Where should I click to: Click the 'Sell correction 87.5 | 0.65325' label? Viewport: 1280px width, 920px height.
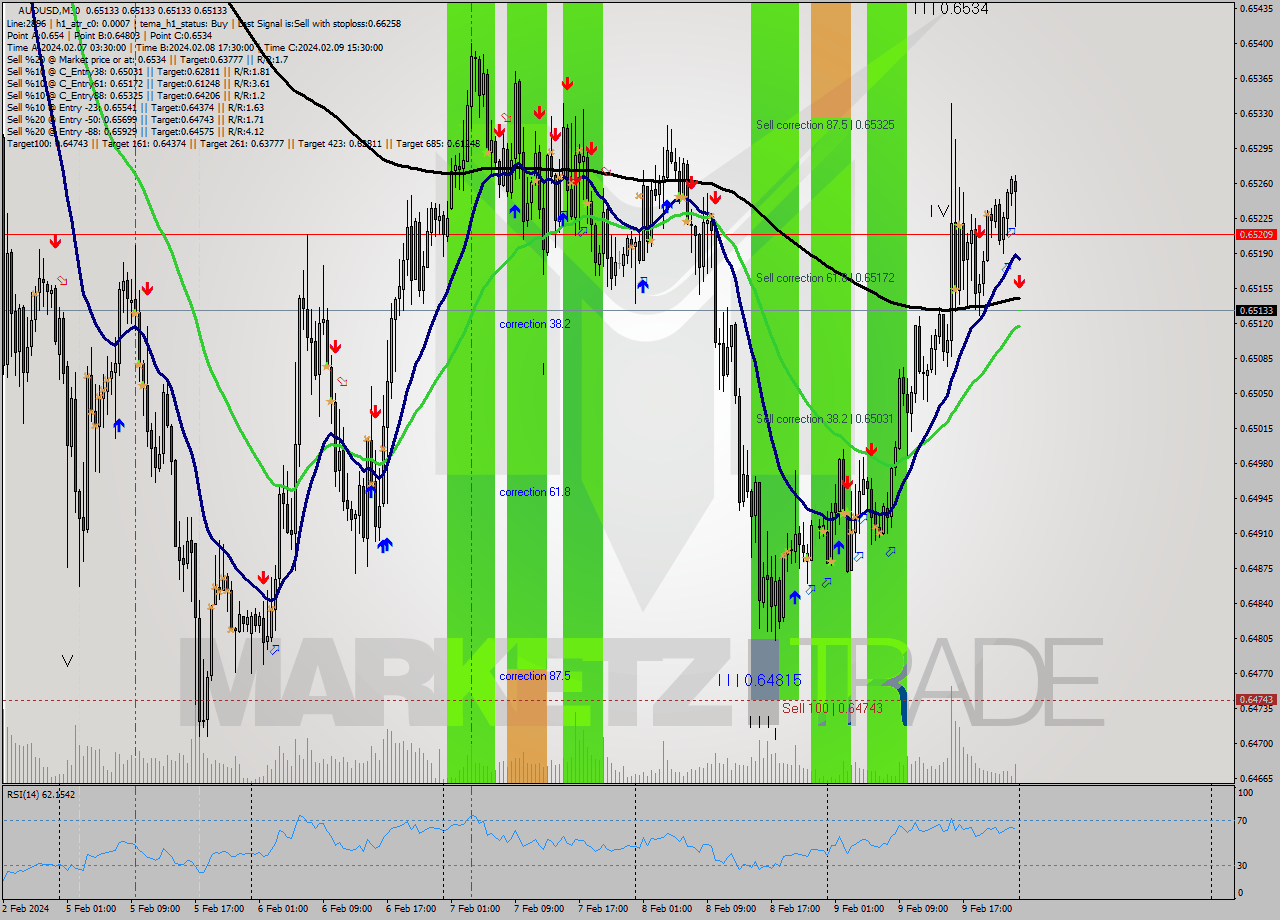[825, 125]
